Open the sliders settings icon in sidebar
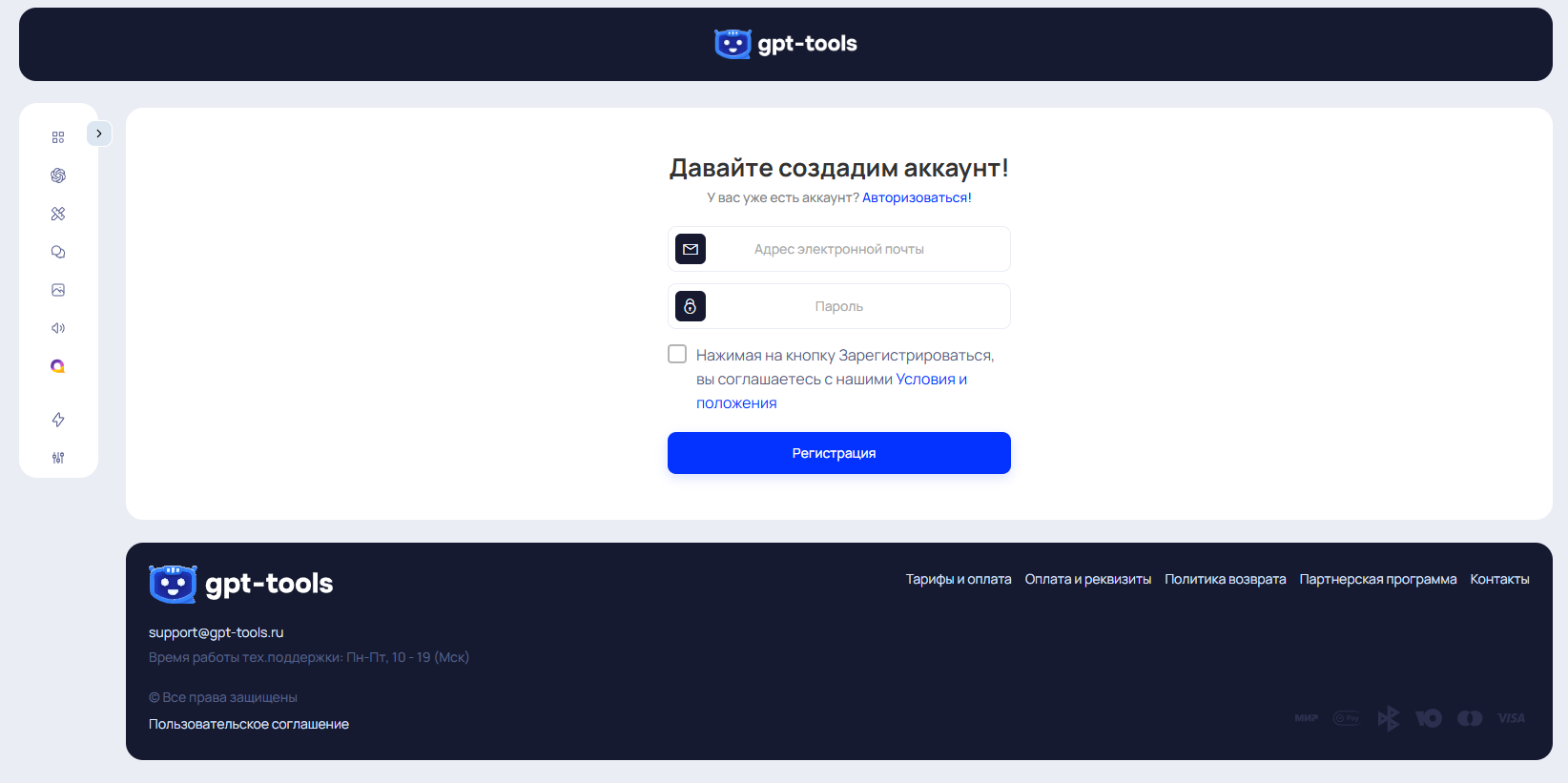The width and height of the screenshot is (1568, 783). (58, 458)
